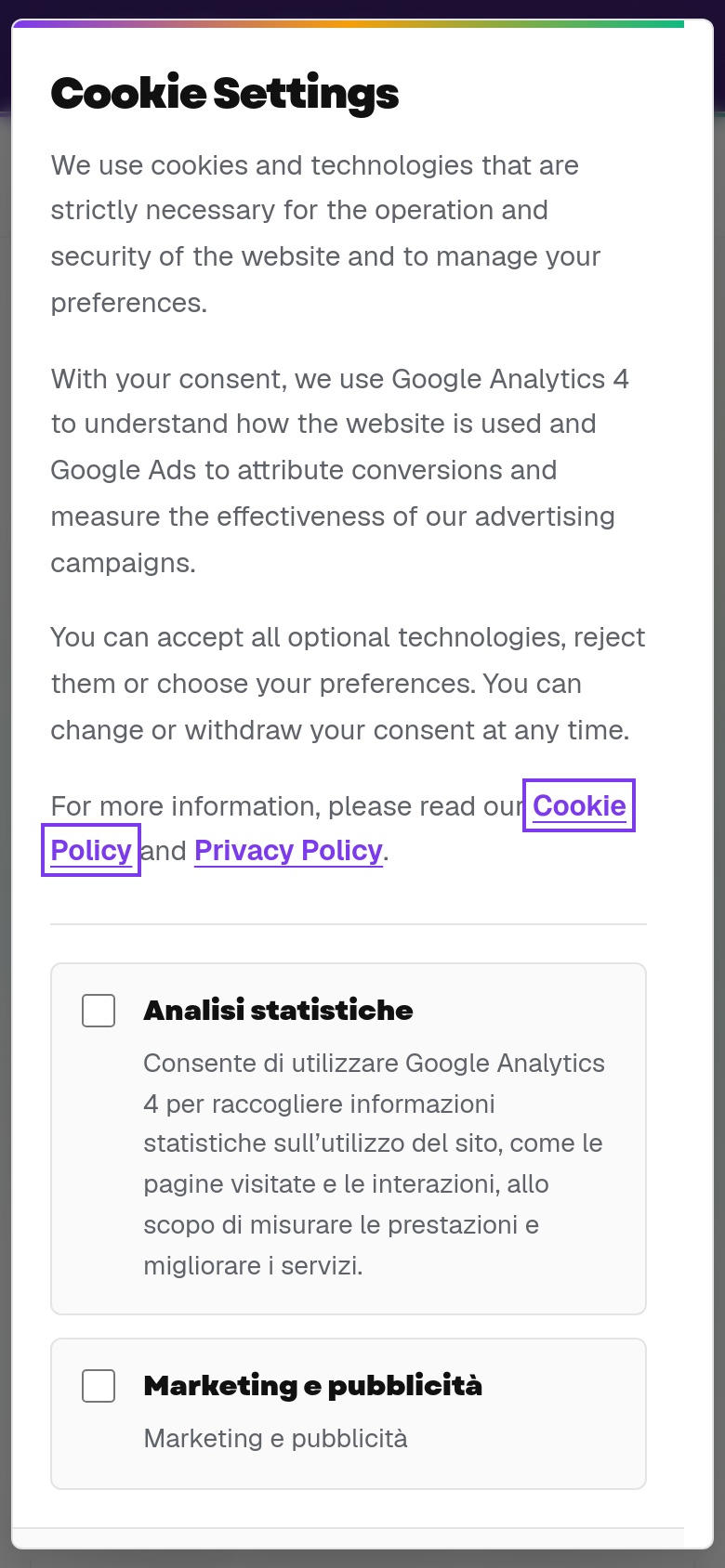Click the text "For more information, please read our"
The image size is (725, 1568).
click(x=287, y=805)
